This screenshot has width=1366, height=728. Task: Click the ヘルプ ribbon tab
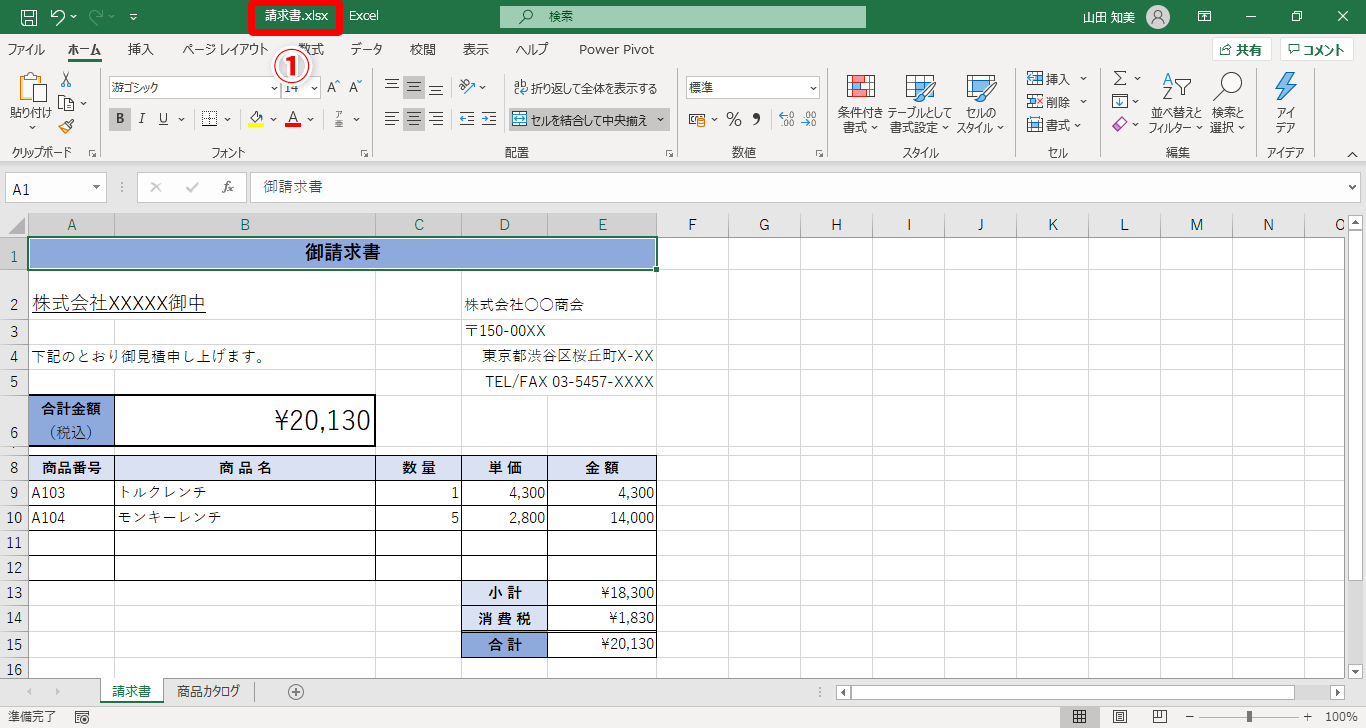tap(532, 49)
